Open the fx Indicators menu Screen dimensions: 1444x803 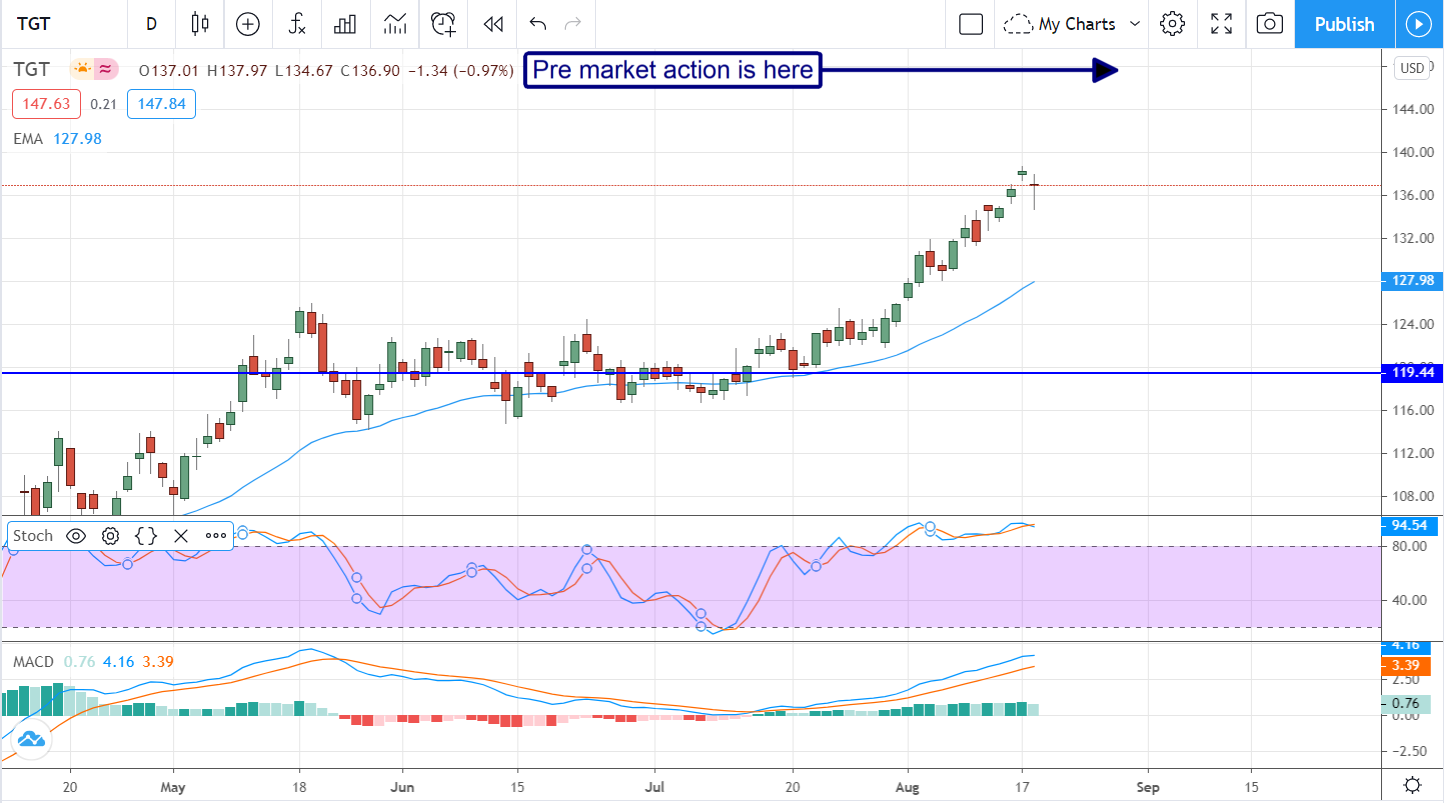tap(297, 24)
